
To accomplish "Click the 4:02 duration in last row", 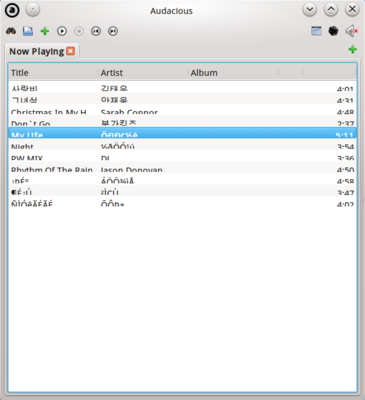I will (x=345, y=203).
